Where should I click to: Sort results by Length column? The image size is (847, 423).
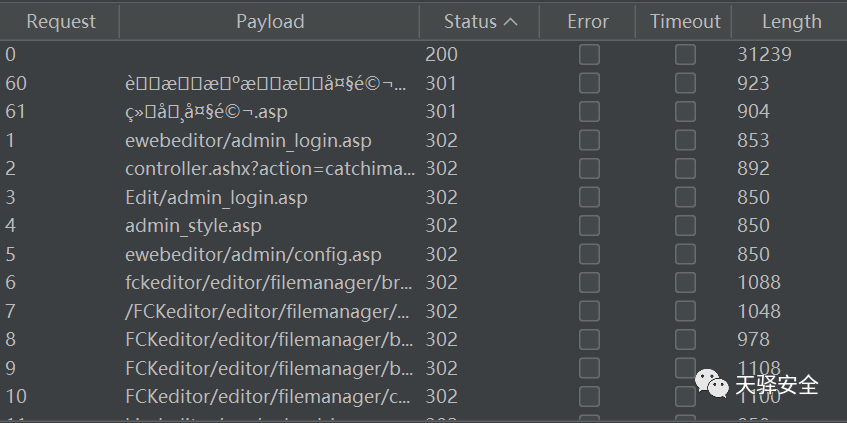791,21
